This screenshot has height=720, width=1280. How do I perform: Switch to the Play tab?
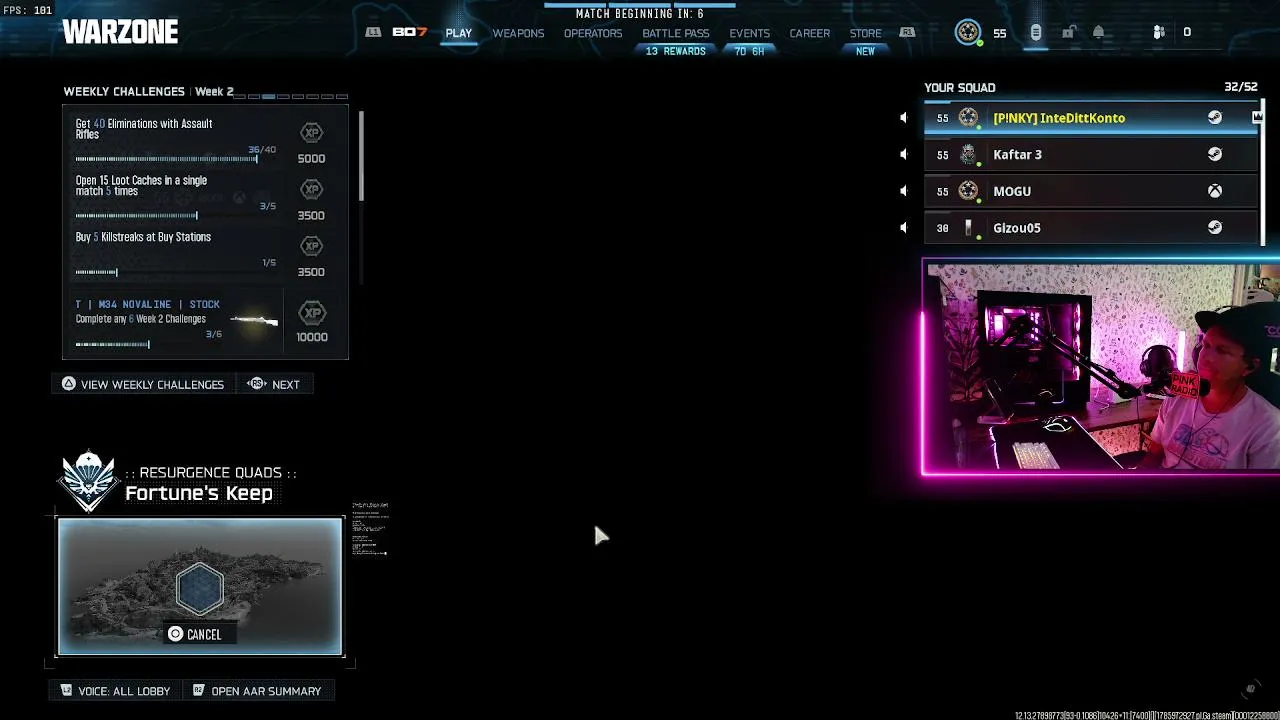click(x=459, y=33)
